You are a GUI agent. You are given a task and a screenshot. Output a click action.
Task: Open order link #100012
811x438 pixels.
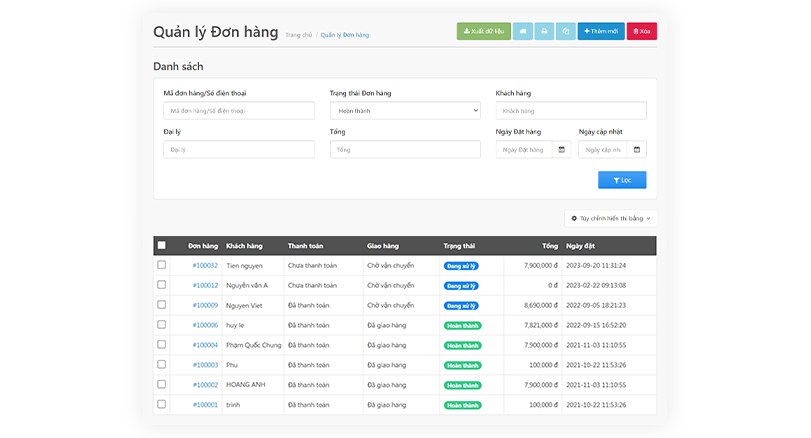click(205, 285)
